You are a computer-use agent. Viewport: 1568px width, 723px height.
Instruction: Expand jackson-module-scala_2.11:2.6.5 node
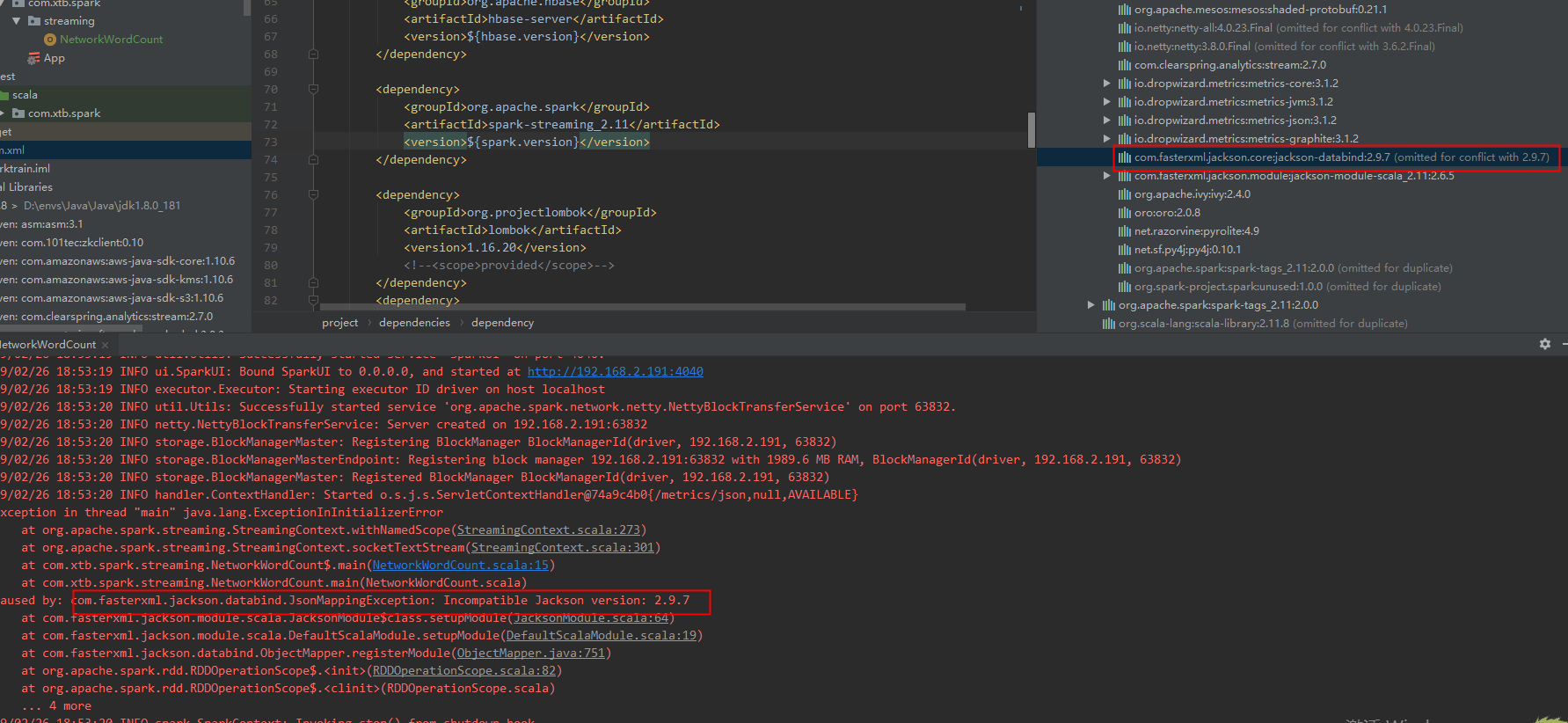point(1107,176)
